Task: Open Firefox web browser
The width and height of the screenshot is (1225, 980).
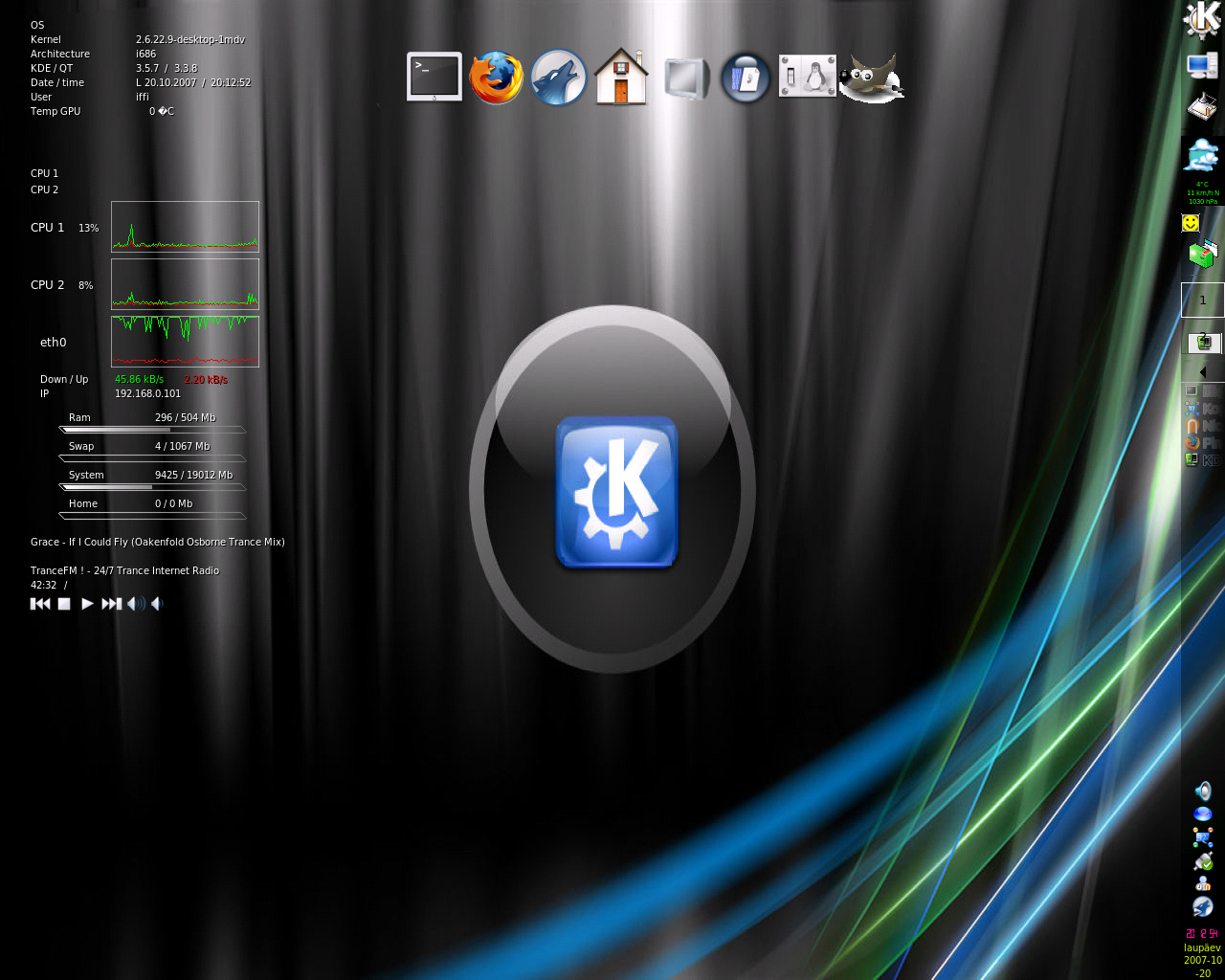Action: click(x=496, y=78)
